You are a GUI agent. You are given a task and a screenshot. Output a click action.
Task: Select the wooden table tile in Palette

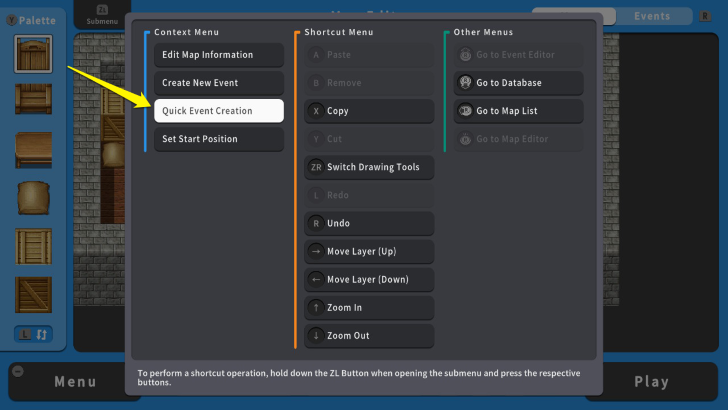(33, 150)
